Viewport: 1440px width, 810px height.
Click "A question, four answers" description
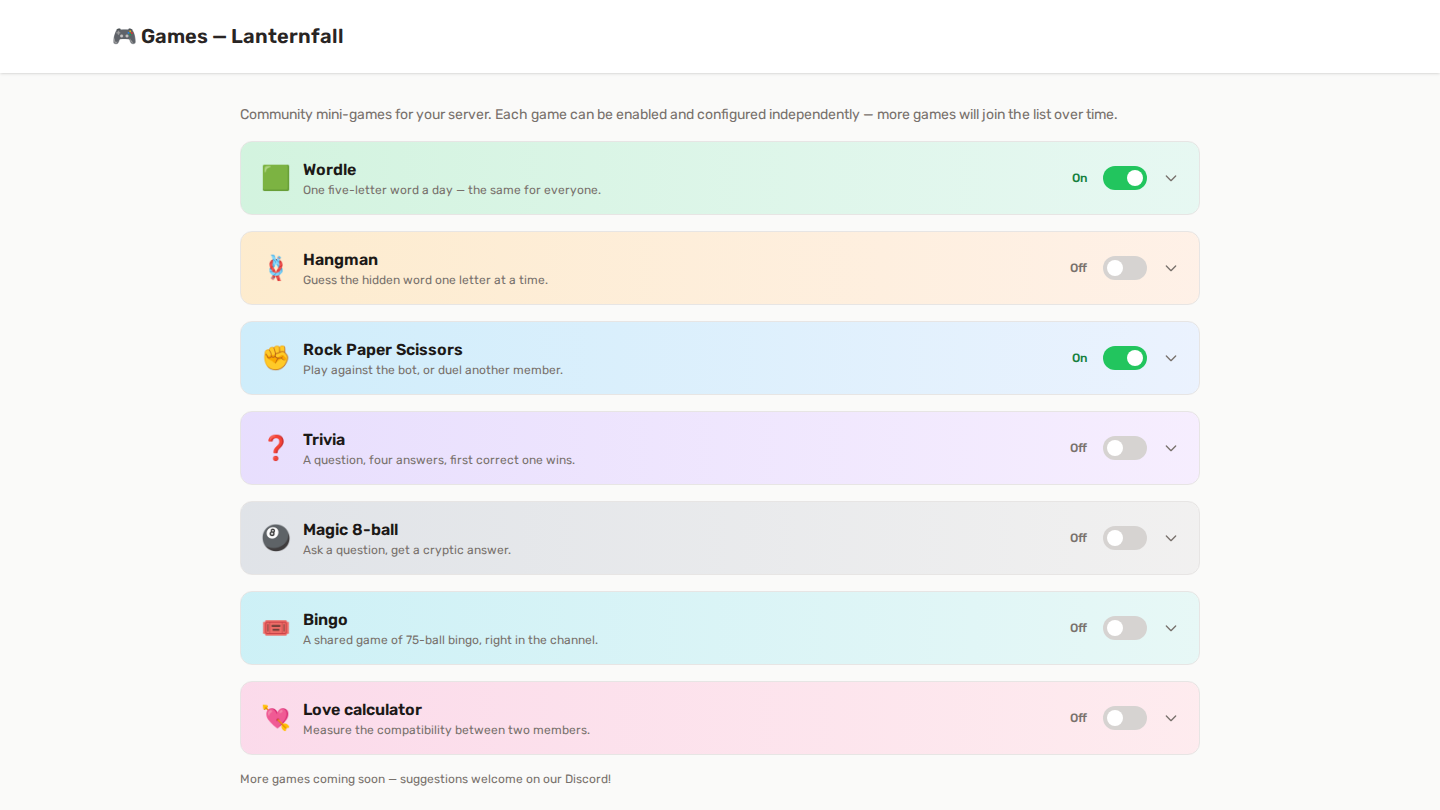tap(439, 460)
